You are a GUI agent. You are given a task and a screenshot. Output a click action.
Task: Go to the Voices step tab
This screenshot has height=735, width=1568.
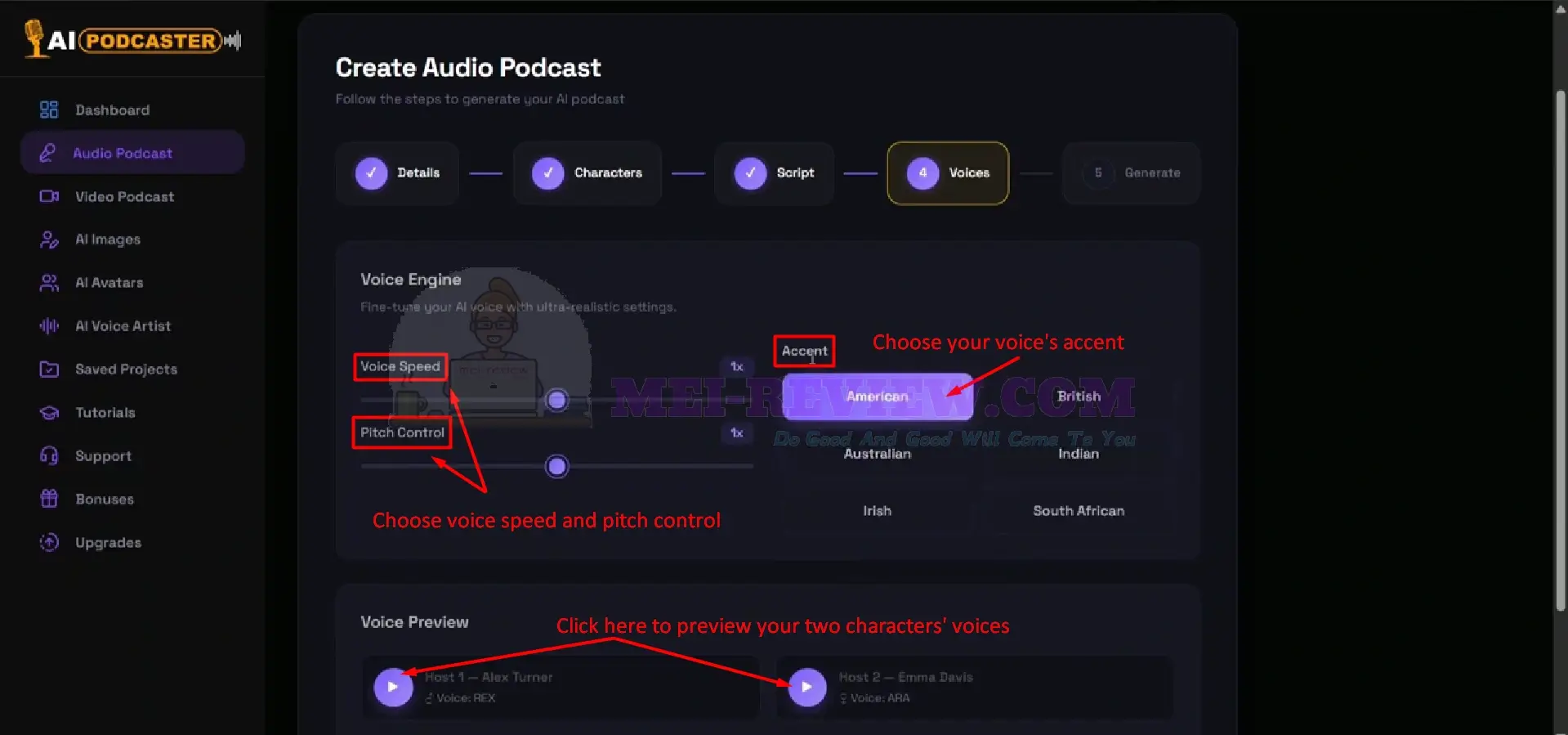[948, 173]
